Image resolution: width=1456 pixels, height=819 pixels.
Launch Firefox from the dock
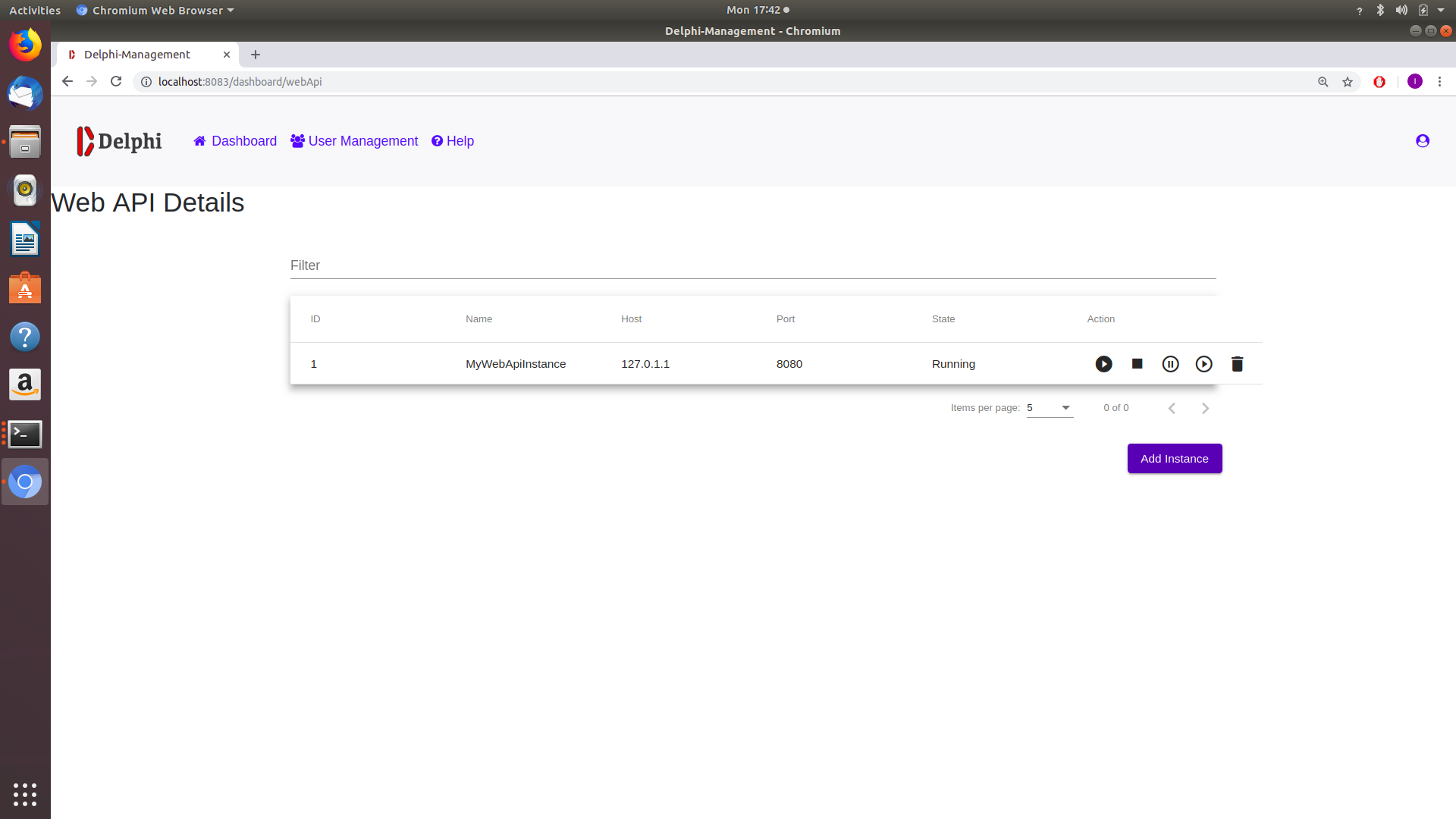[x=25, y=45]
